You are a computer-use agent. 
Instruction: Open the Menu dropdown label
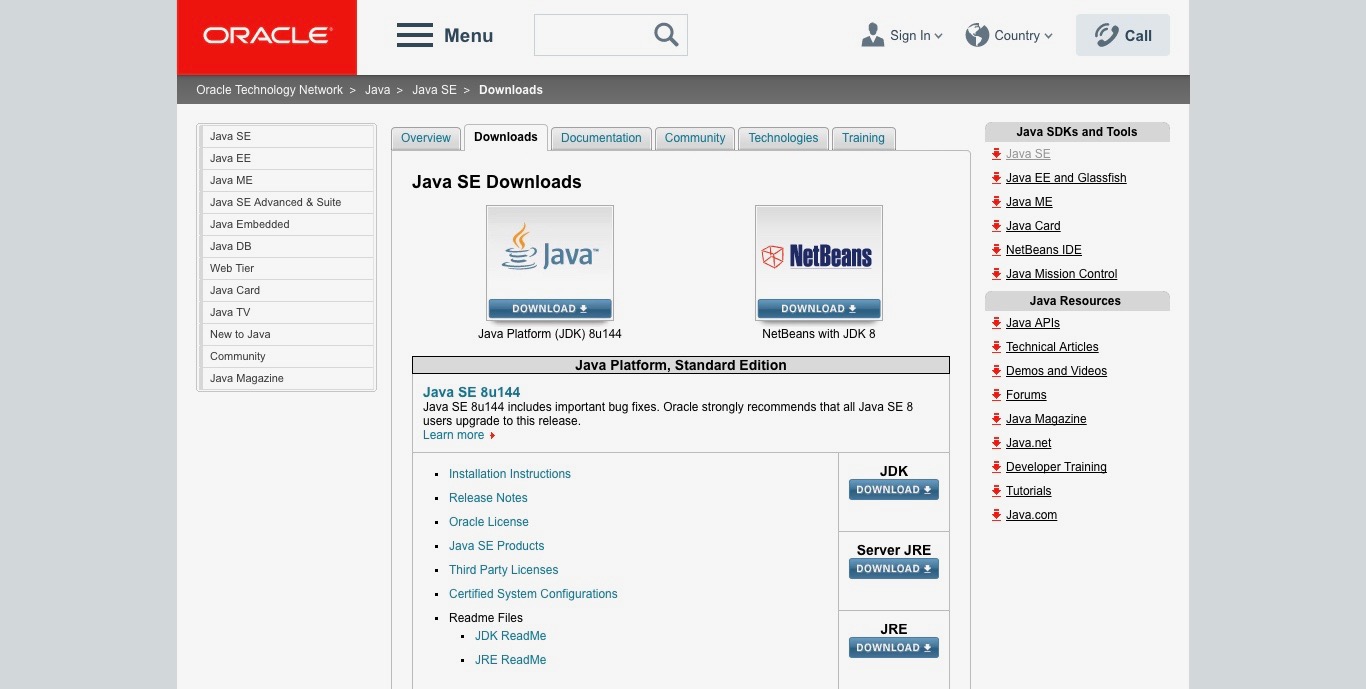(x=468, y=35)
